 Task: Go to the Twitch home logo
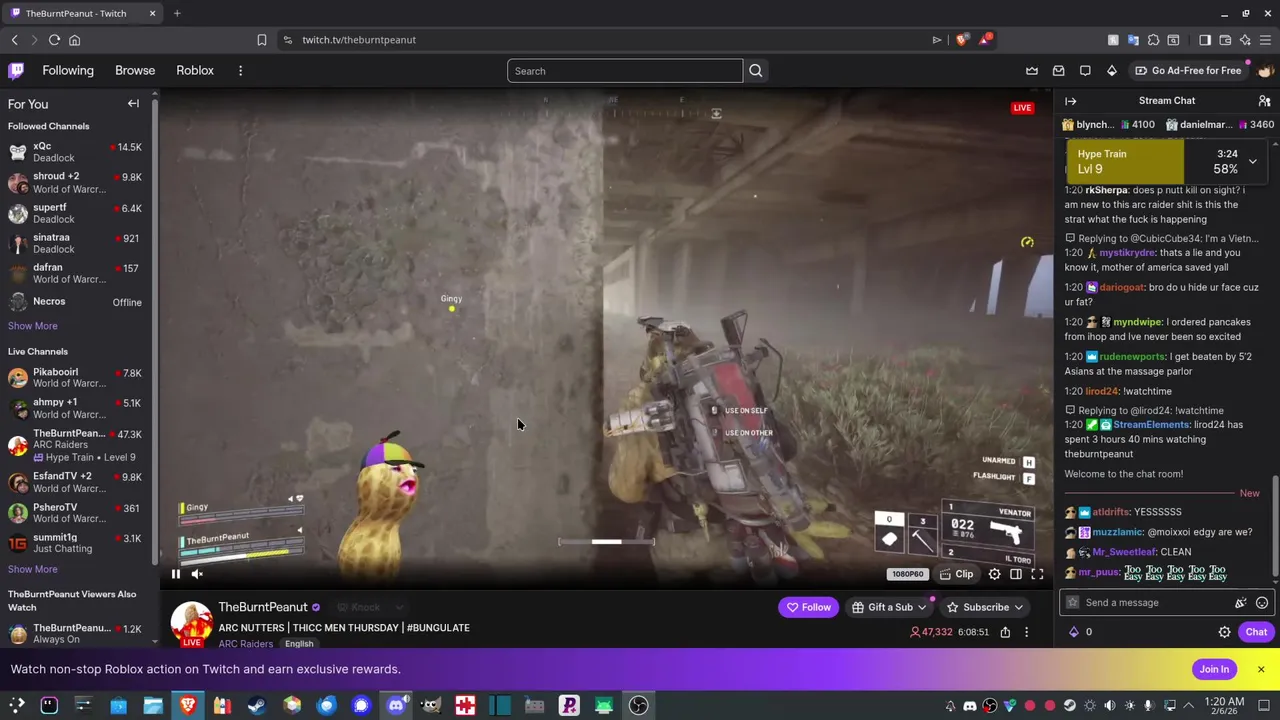point(16,71)
